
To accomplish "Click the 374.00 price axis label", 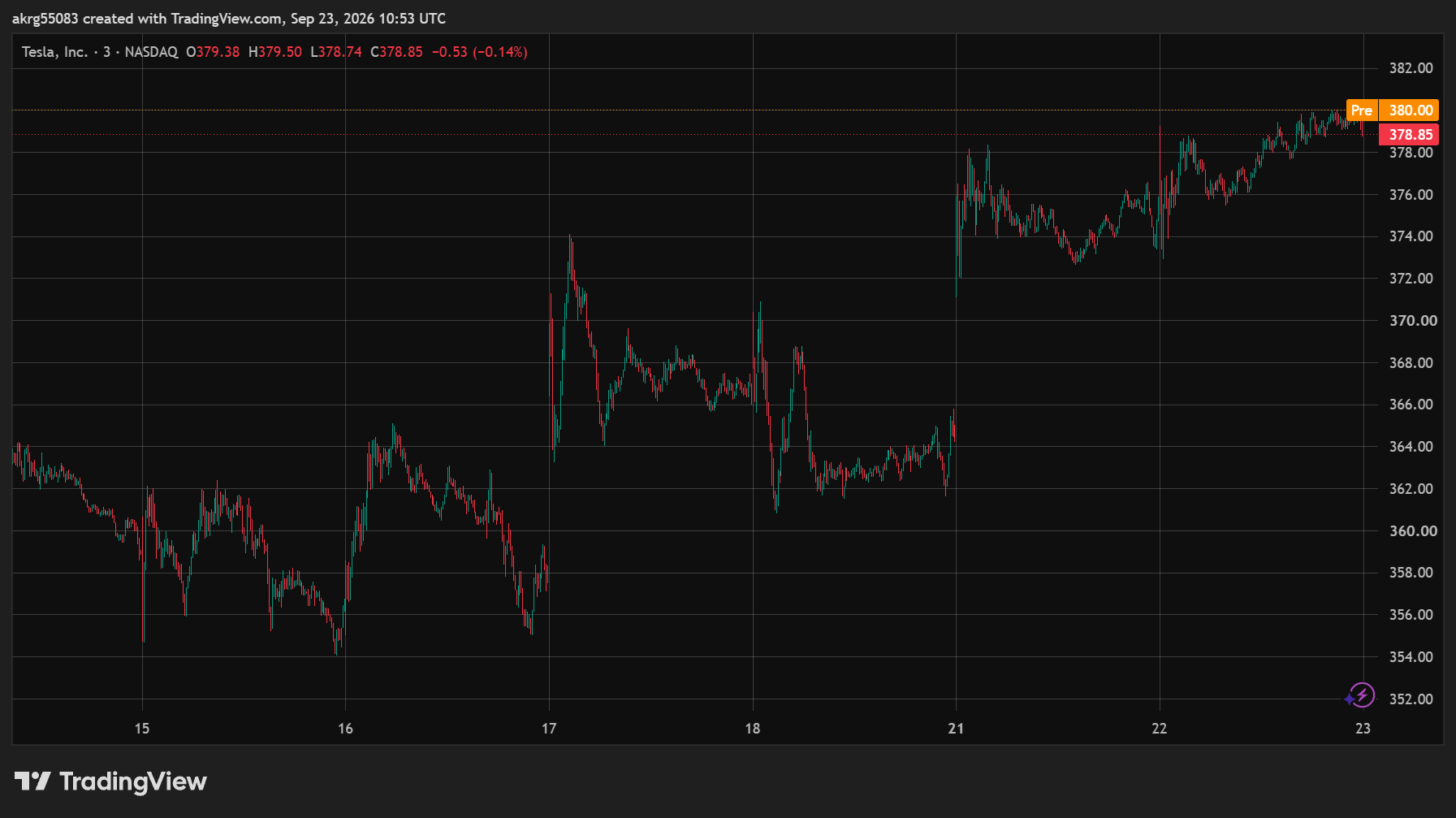I will click(x=1411, y=236).
